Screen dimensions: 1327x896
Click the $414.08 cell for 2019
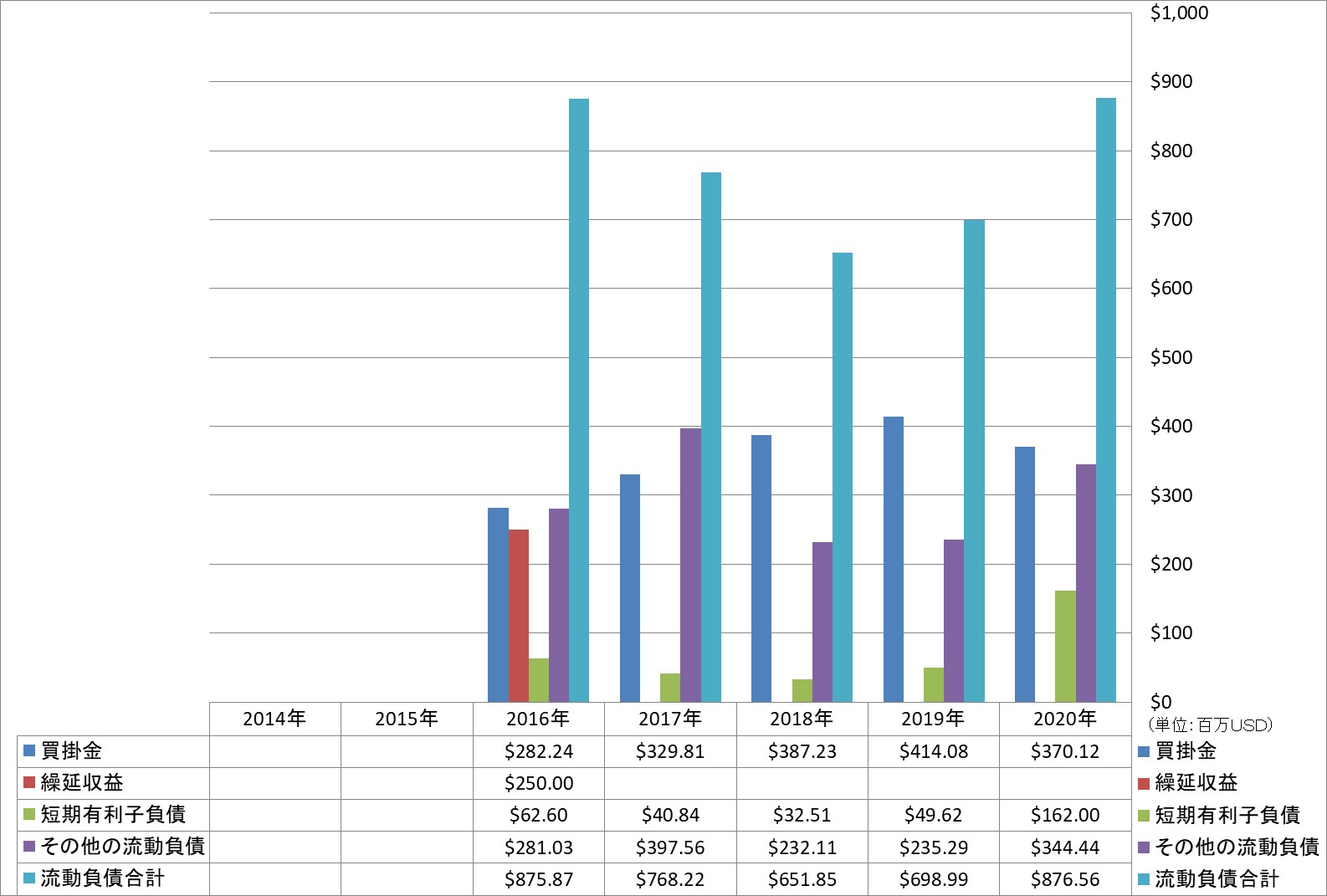tap(933, 751)
